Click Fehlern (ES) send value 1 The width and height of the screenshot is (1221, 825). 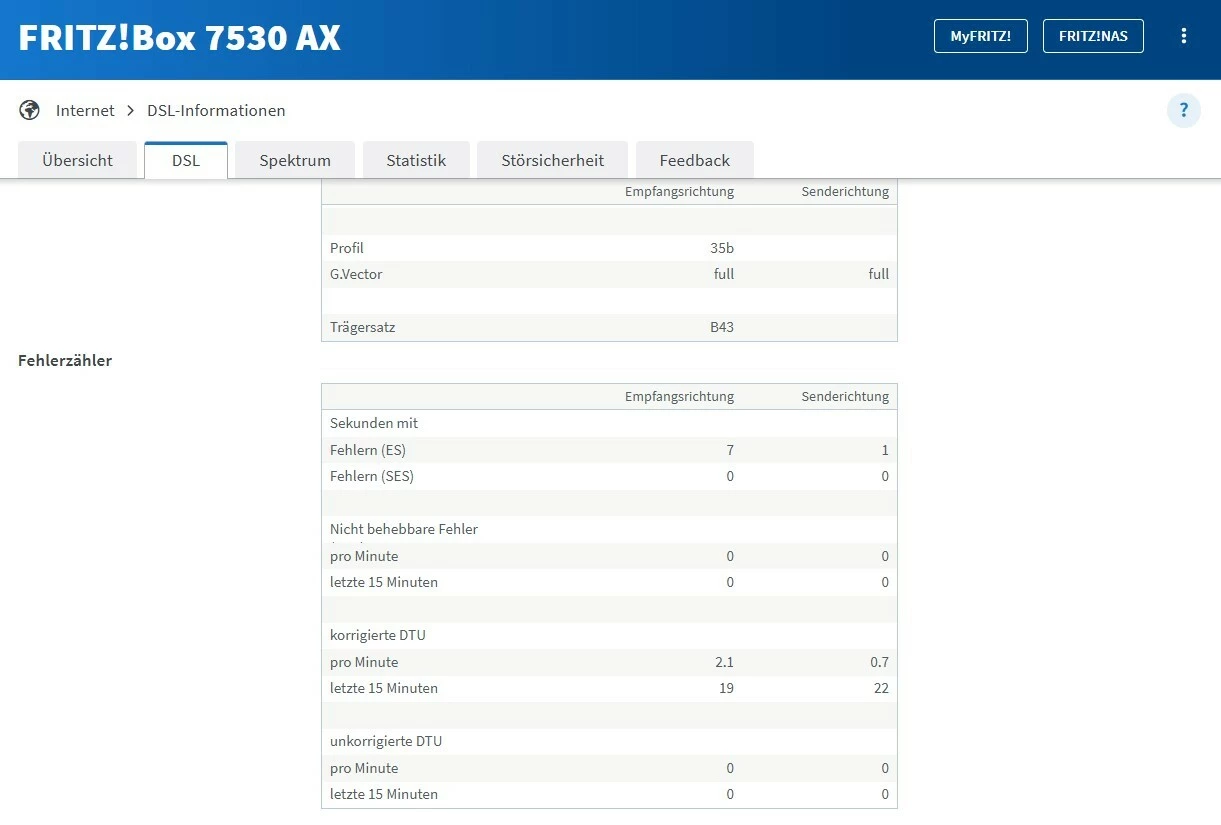pyautogui.click(x=885, y=451)
